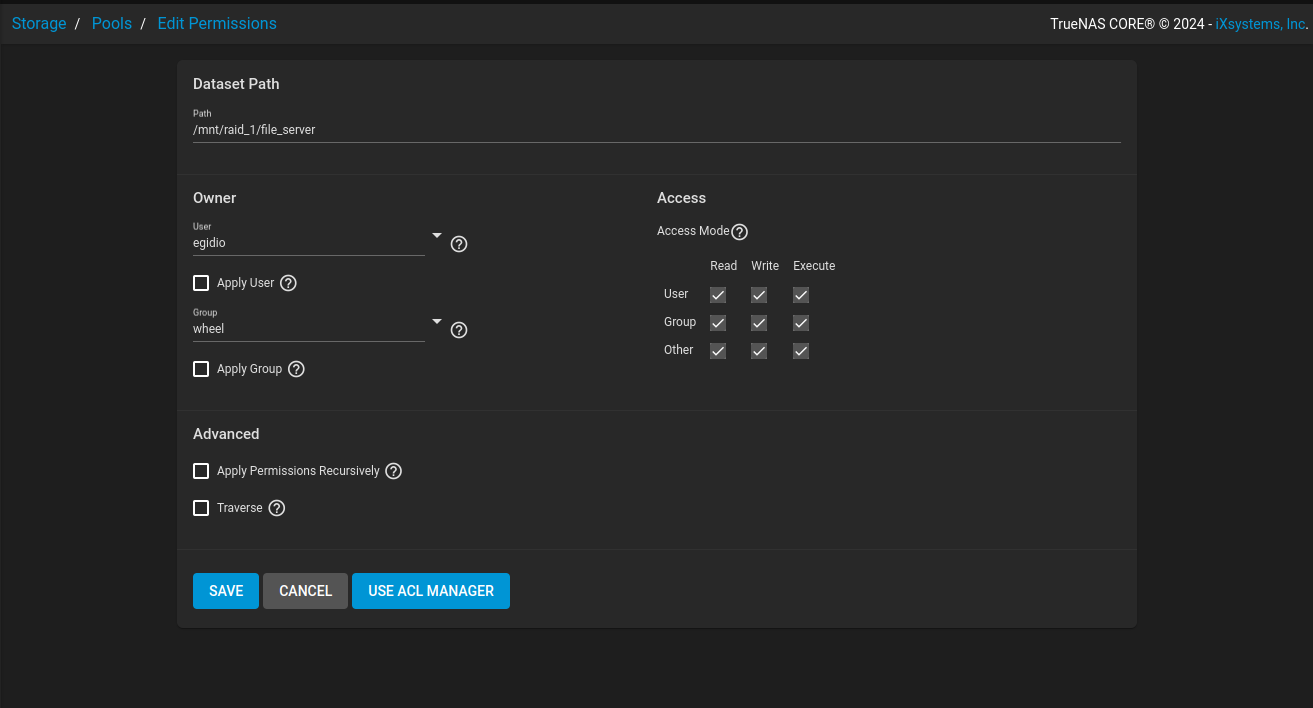Enable the Apply User checkbox
This screenshot has width=1313, height=708.
coord(201,283)
